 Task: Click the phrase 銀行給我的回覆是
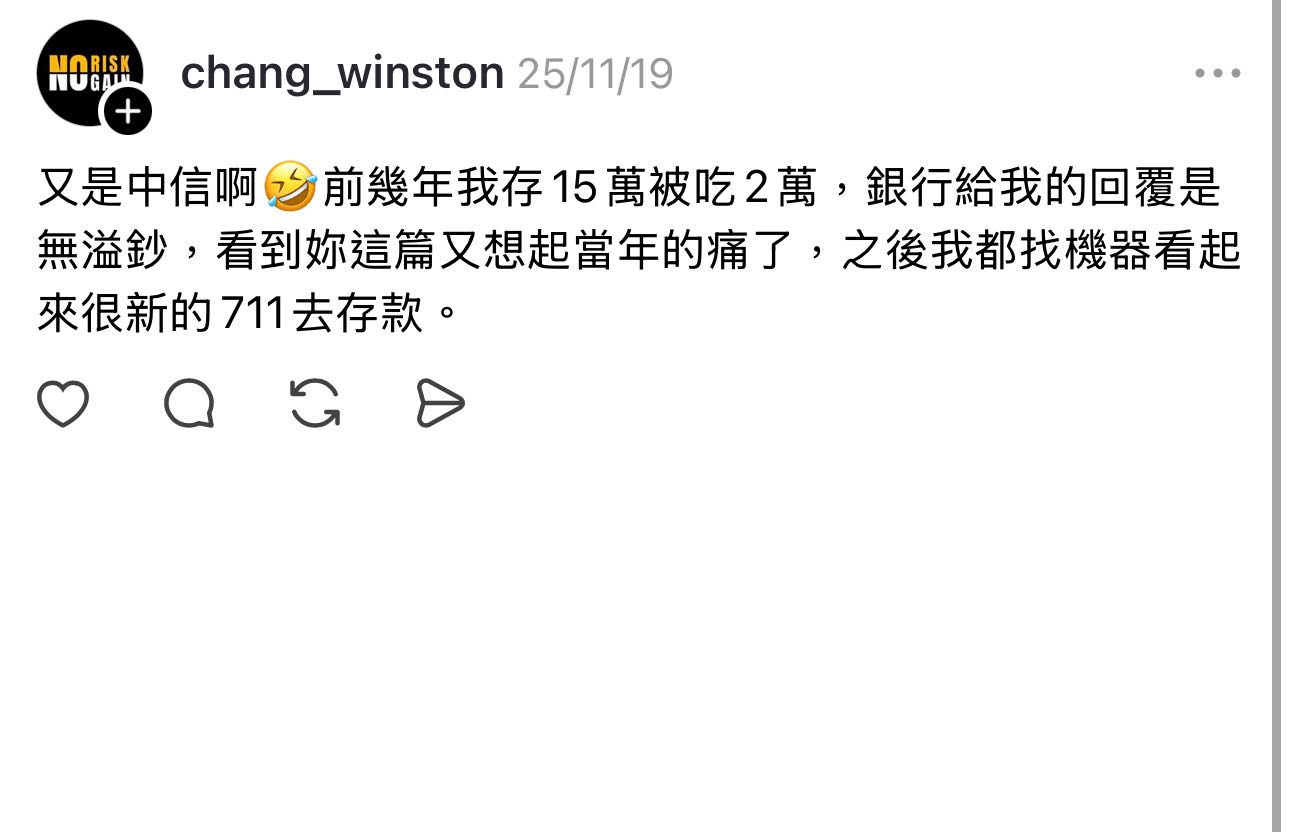(x=1043, y=189)
